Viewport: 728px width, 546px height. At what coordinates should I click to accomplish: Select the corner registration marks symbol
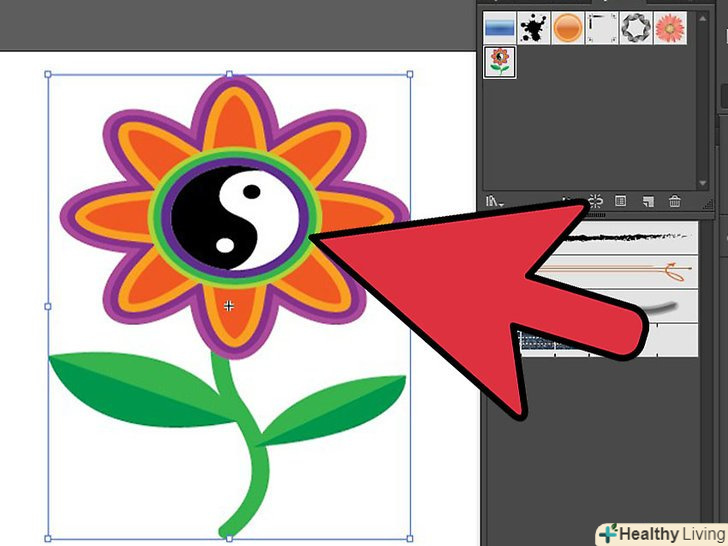pos(601,27)
